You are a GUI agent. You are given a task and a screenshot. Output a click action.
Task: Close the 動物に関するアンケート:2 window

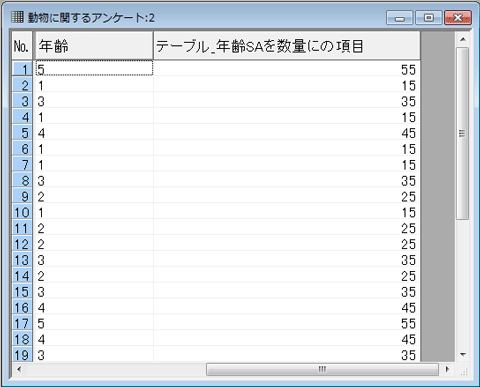coord(458,18)
